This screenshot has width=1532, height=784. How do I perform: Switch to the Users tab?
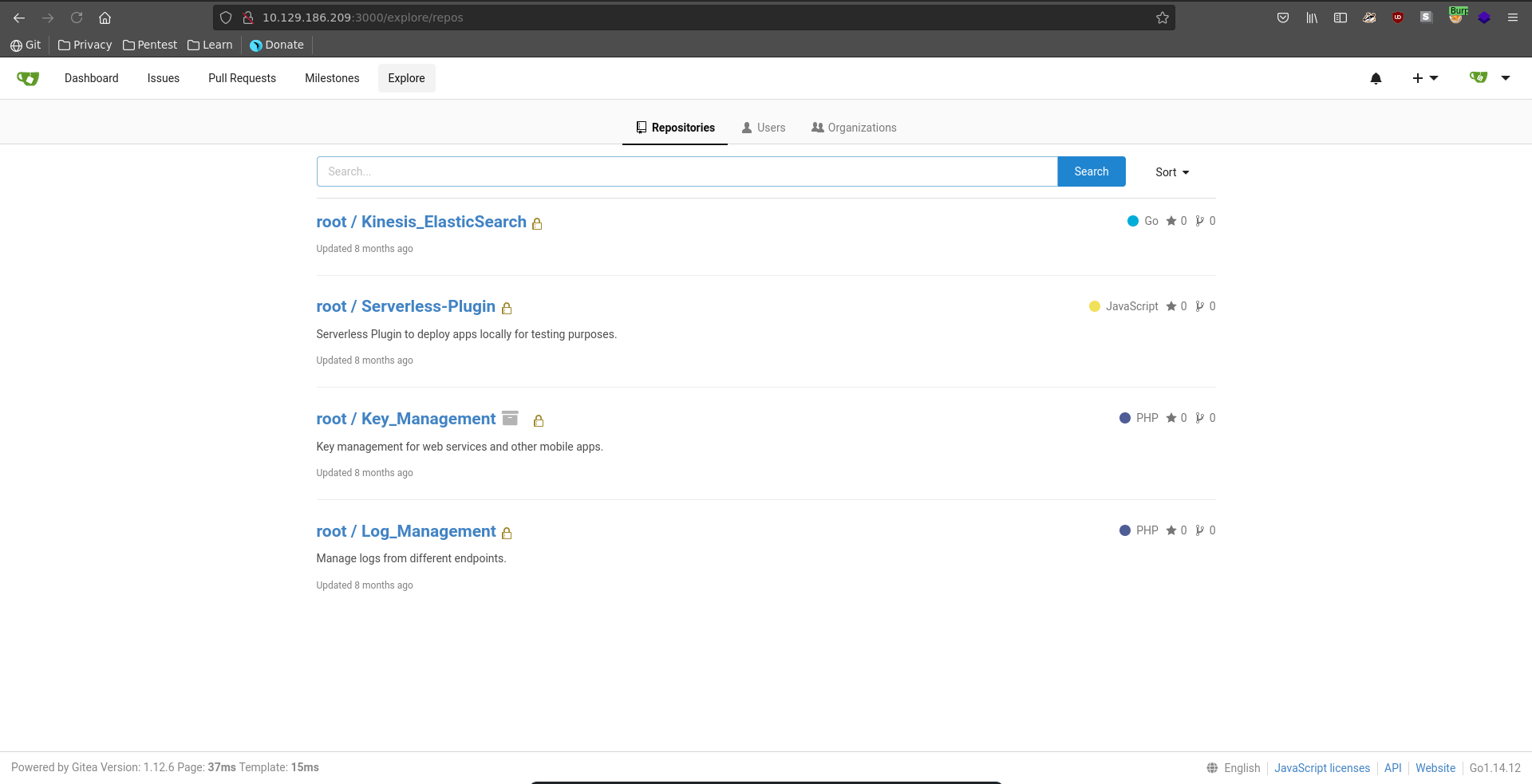(x=764, y=128)
